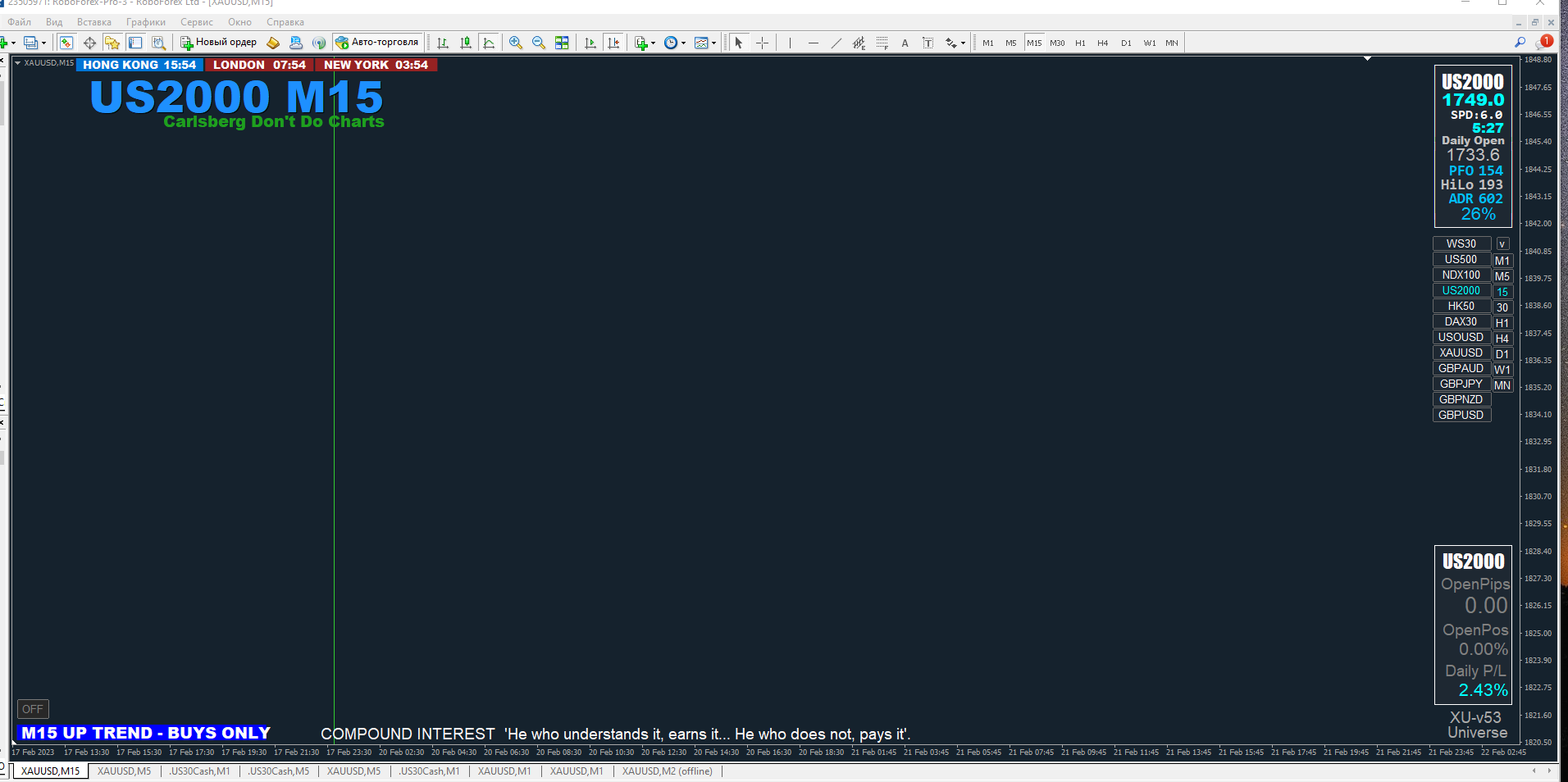Expand the new chart dropdown arrow
Viewport: 1568px width, 782px height.
[x=13, y=43]
